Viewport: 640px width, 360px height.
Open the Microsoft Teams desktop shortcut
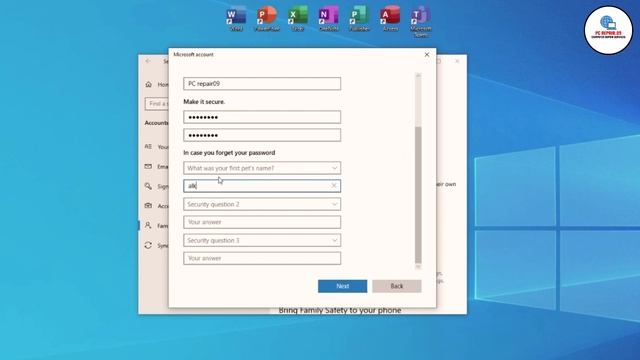click(421, 21)
